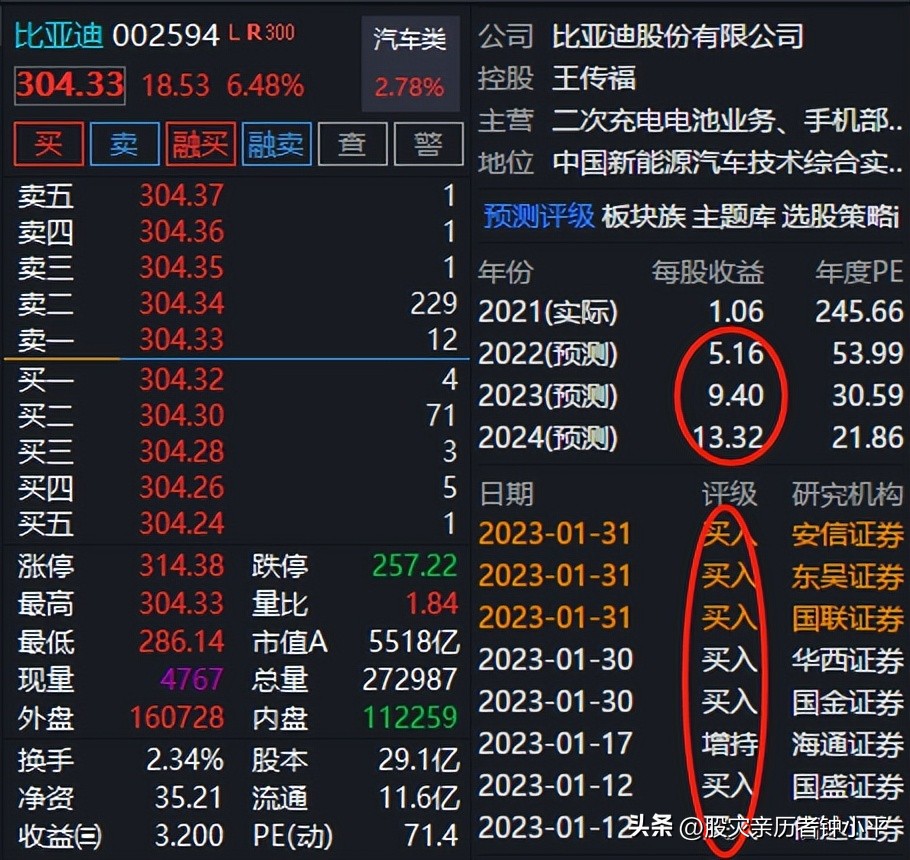This screenshot has height=860, width=910.
Task: Click the 买 (Buy) button
Action: click(x=47, y=144)
